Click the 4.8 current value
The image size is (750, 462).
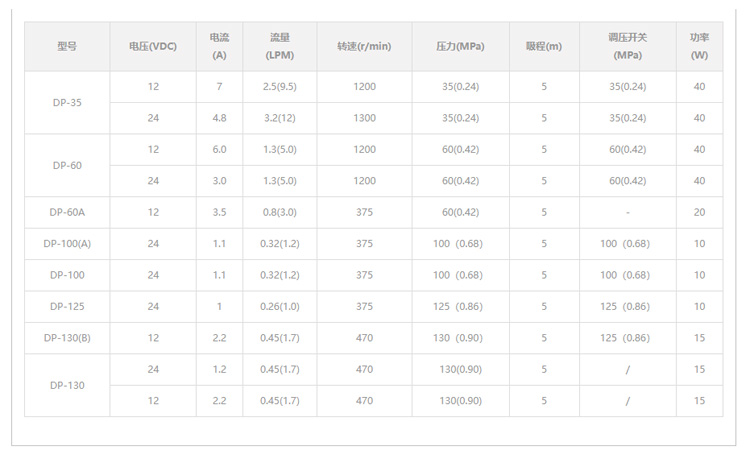point(219,118)
